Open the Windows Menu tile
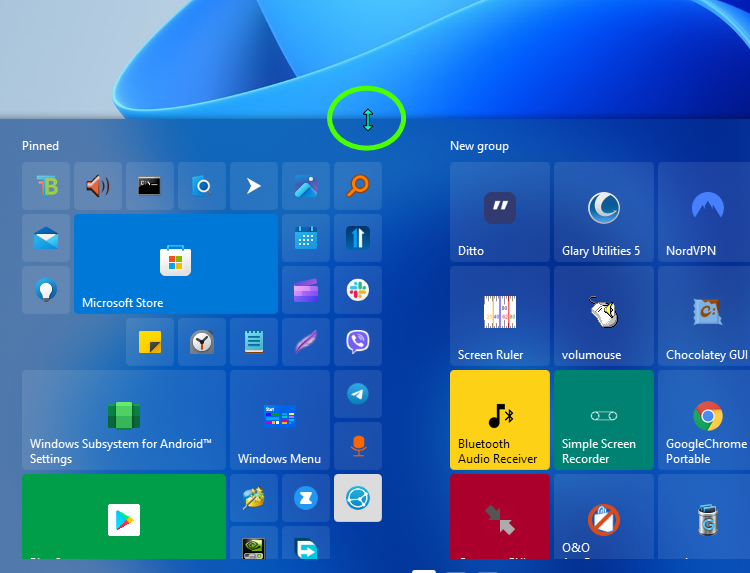This screenshot has width=750, height=573. point(280,420)
